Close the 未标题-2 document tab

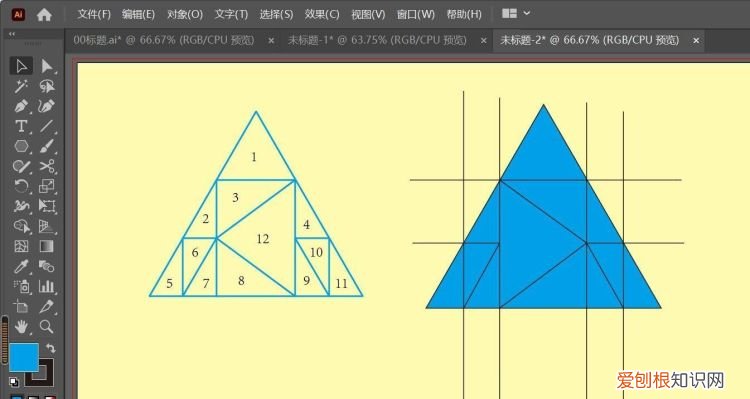pyautogui.click(x=696, y=41)
